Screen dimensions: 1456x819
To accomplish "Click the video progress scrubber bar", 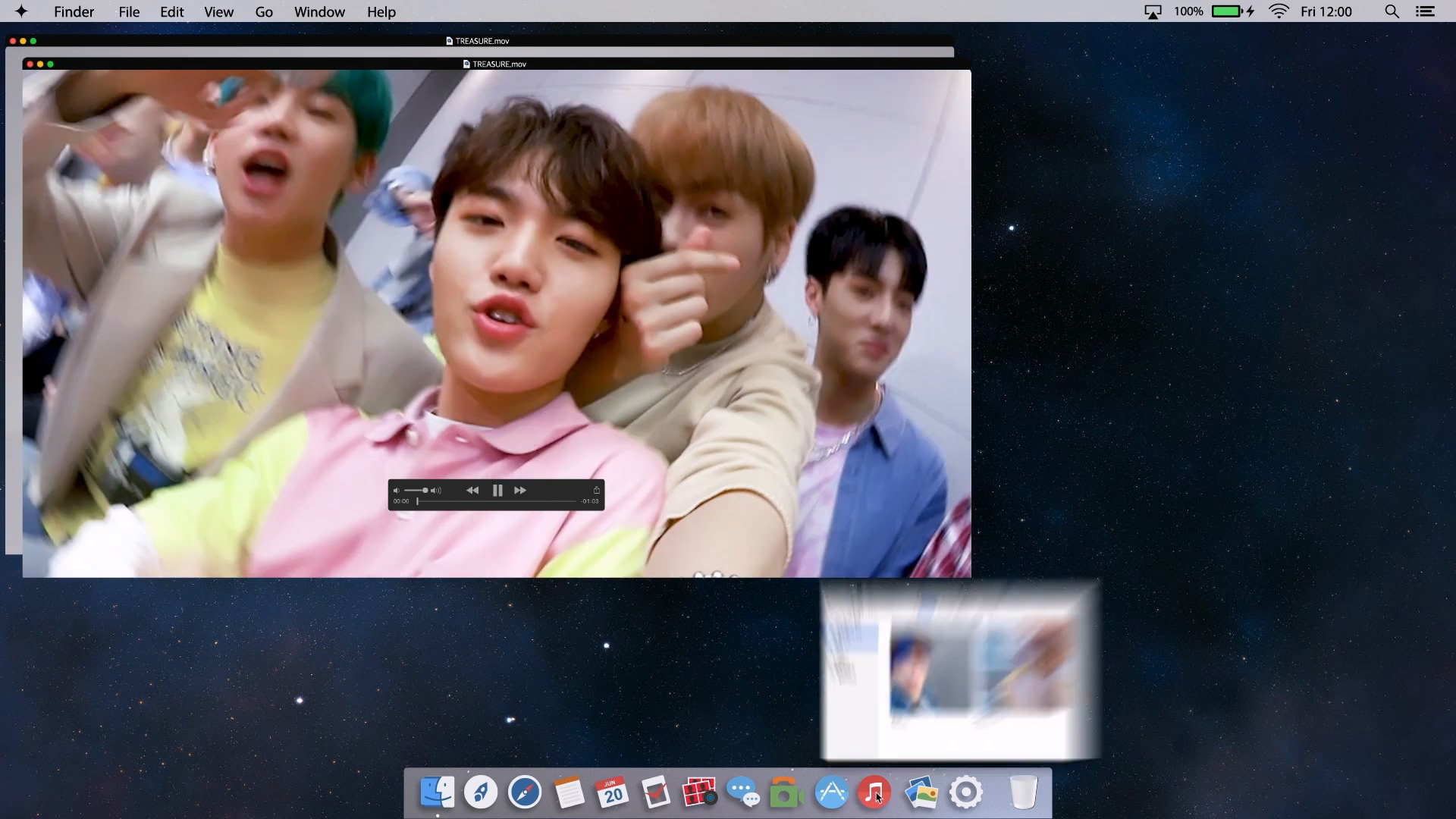I will (x=497, y=501).
